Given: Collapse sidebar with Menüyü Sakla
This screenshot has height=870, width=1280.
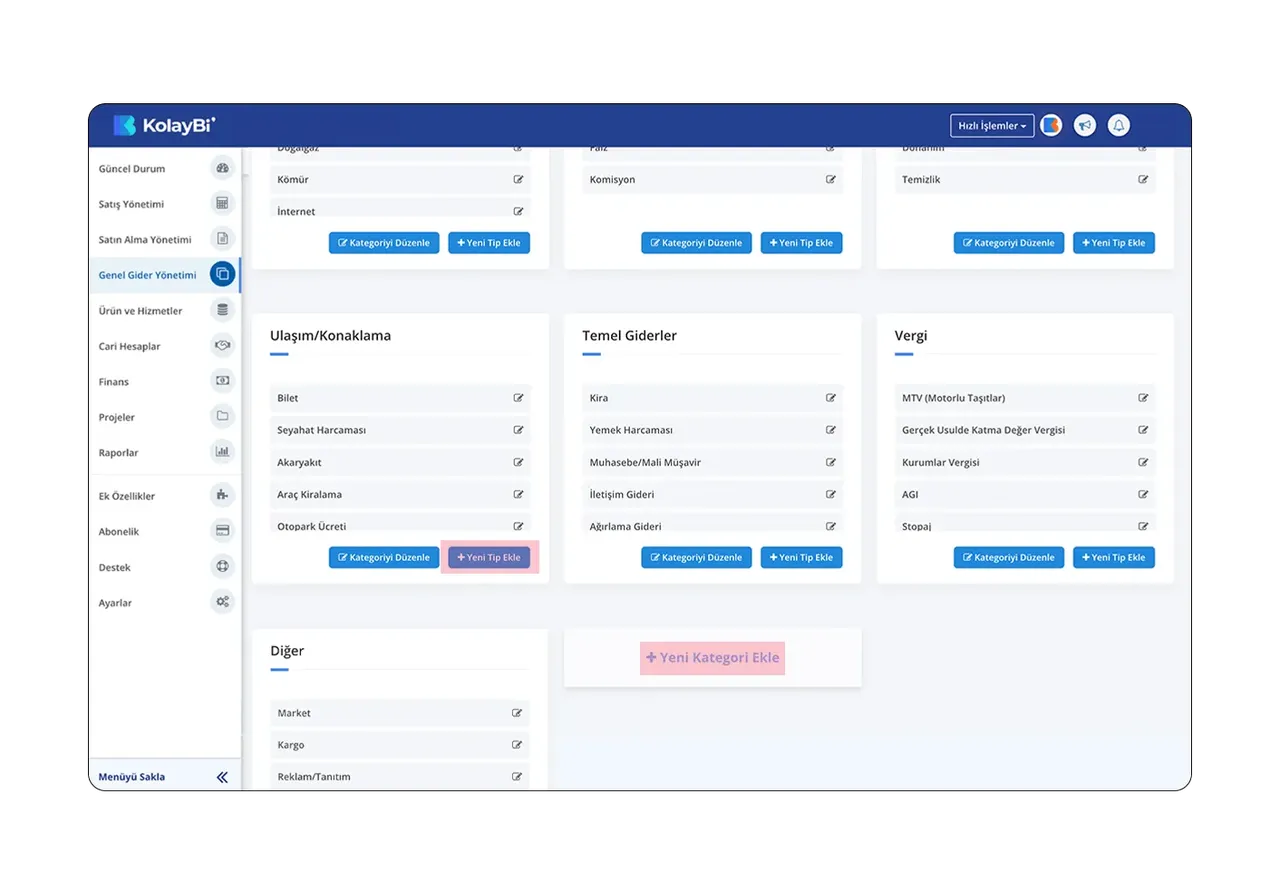Looking at the screenshot, I should [x=164, y=777].
